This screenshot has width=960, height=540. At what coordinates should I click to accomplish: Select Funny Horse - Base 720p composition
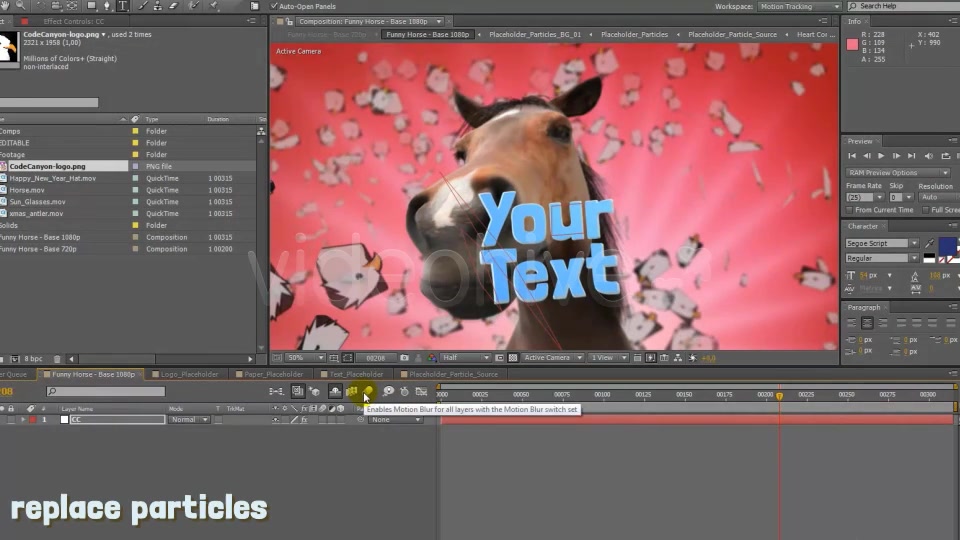click(40, 249)
